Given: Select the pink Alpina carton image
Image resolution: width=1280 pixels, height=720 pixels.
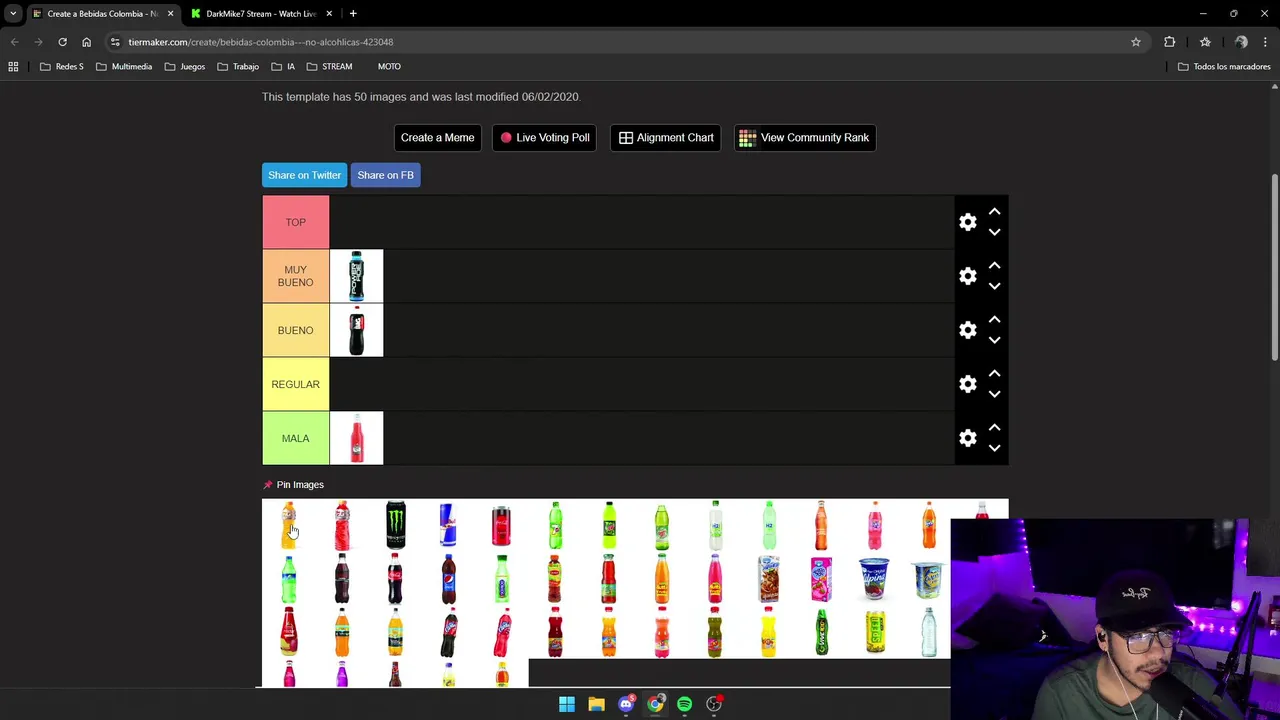Looking at the screenshot, I should pyautogui.click(x=821, y=579).
